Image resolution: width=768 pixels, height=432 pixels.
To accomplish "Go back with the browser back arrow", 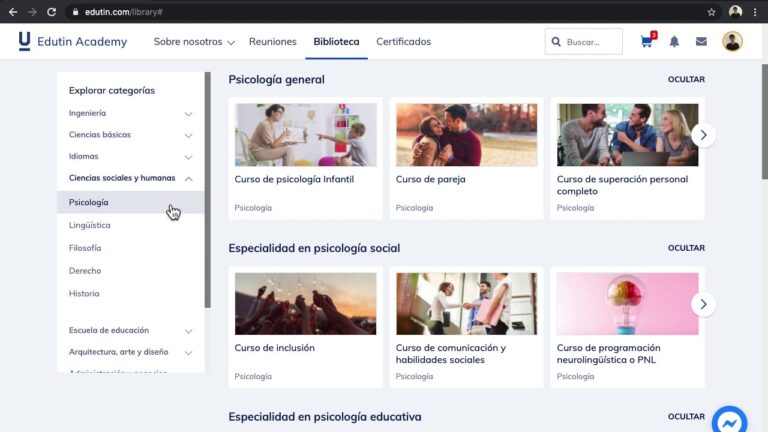I will tap(13, 12).
